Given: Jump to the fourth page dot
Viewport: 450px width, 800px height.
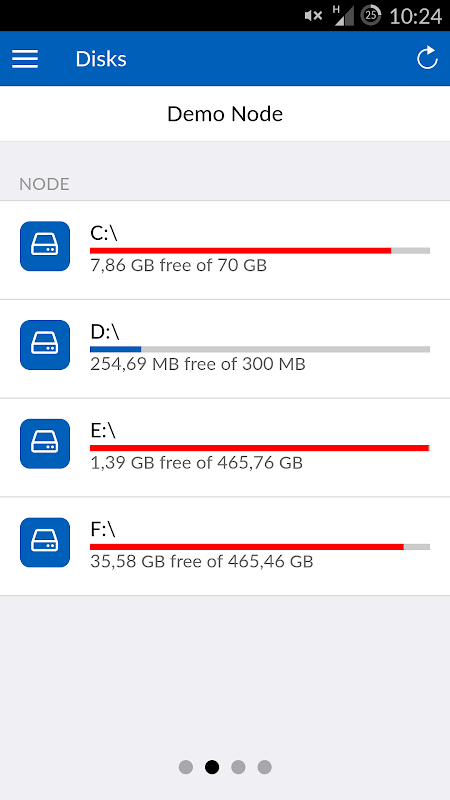Looking at the screenshot, I should tap(264, 767).
